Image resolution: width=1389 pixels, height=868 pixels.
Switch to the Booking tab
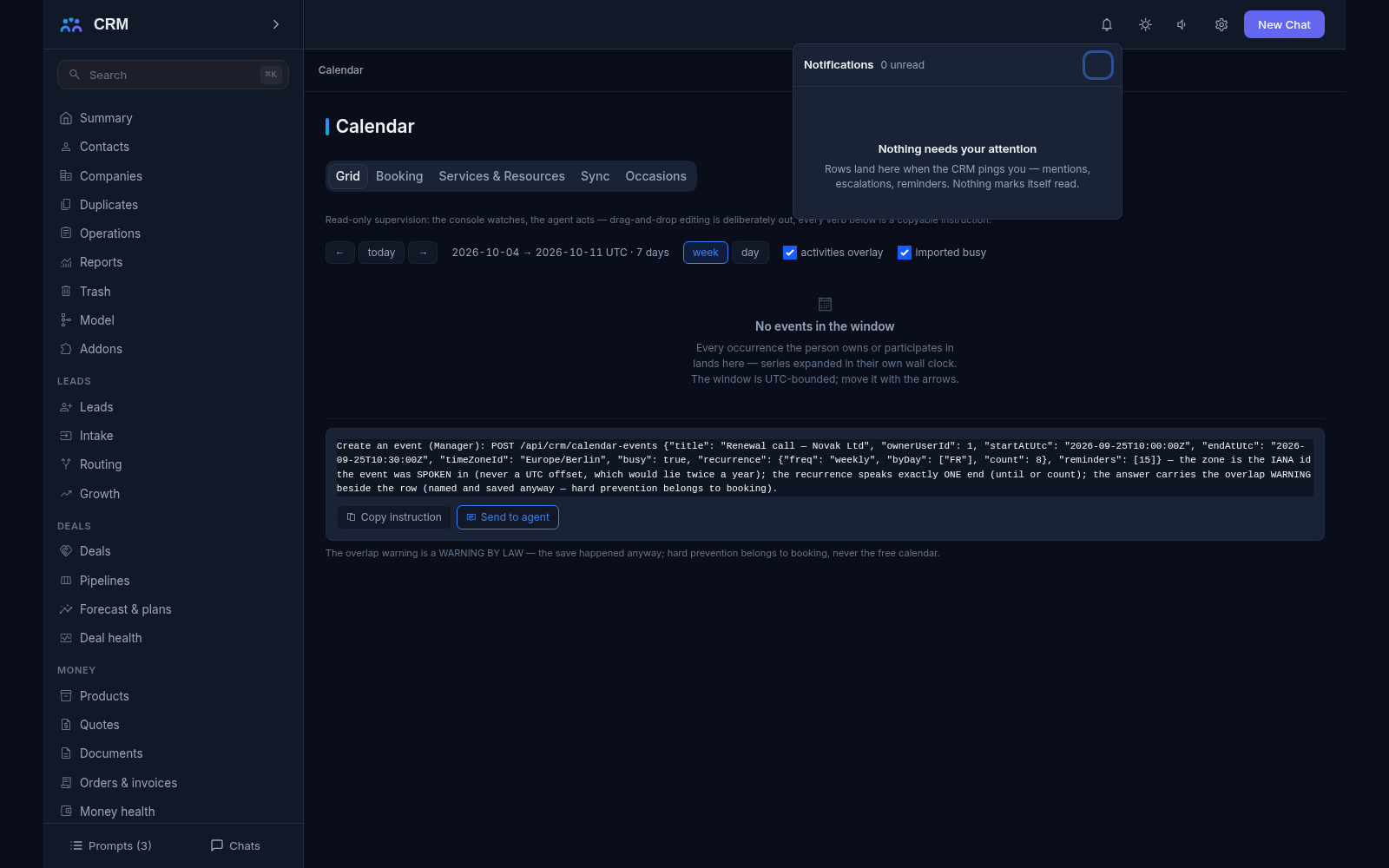[399, 176]
